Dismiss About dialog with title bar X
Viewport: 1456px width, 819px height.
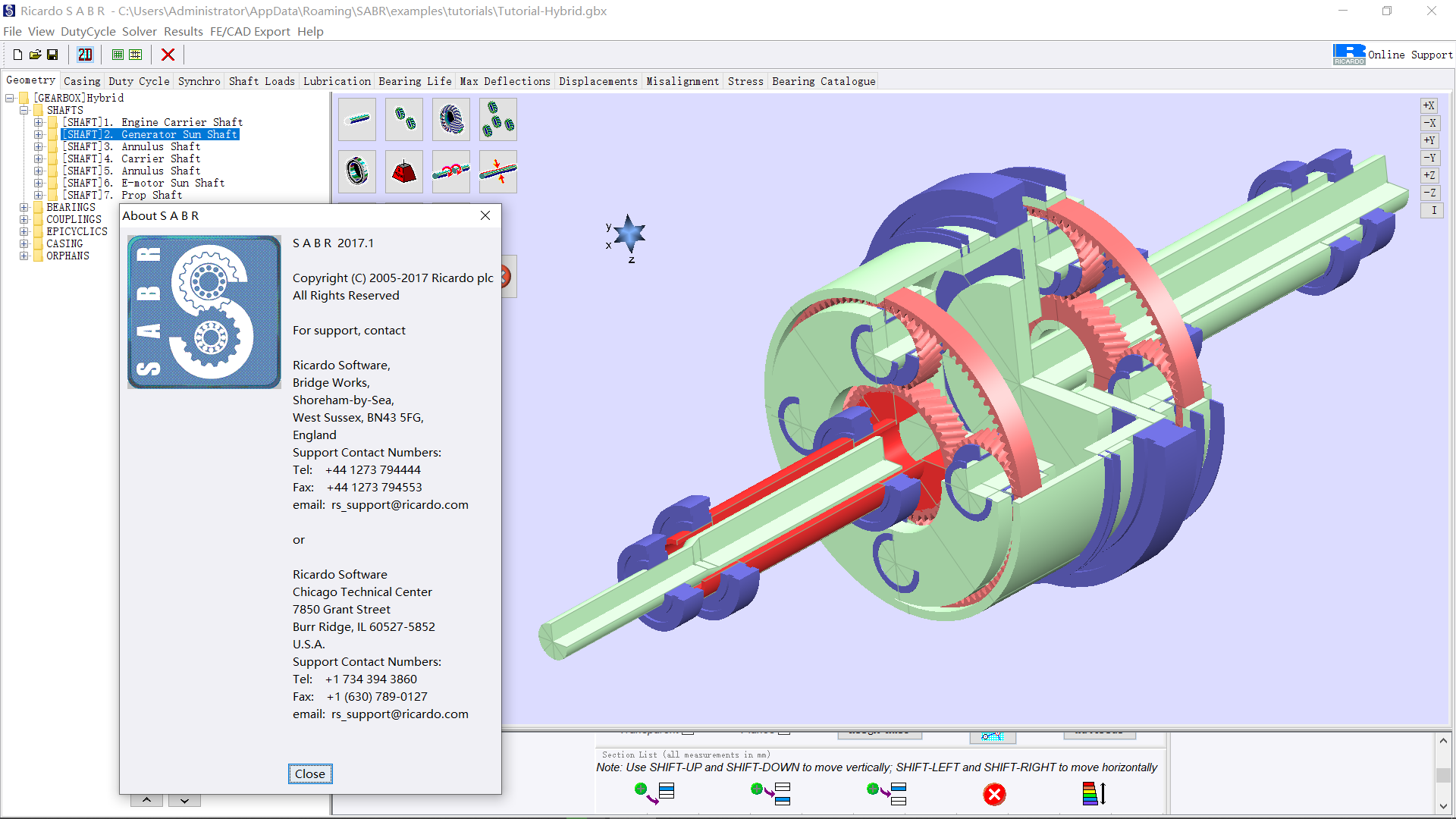tap(485, 215)
